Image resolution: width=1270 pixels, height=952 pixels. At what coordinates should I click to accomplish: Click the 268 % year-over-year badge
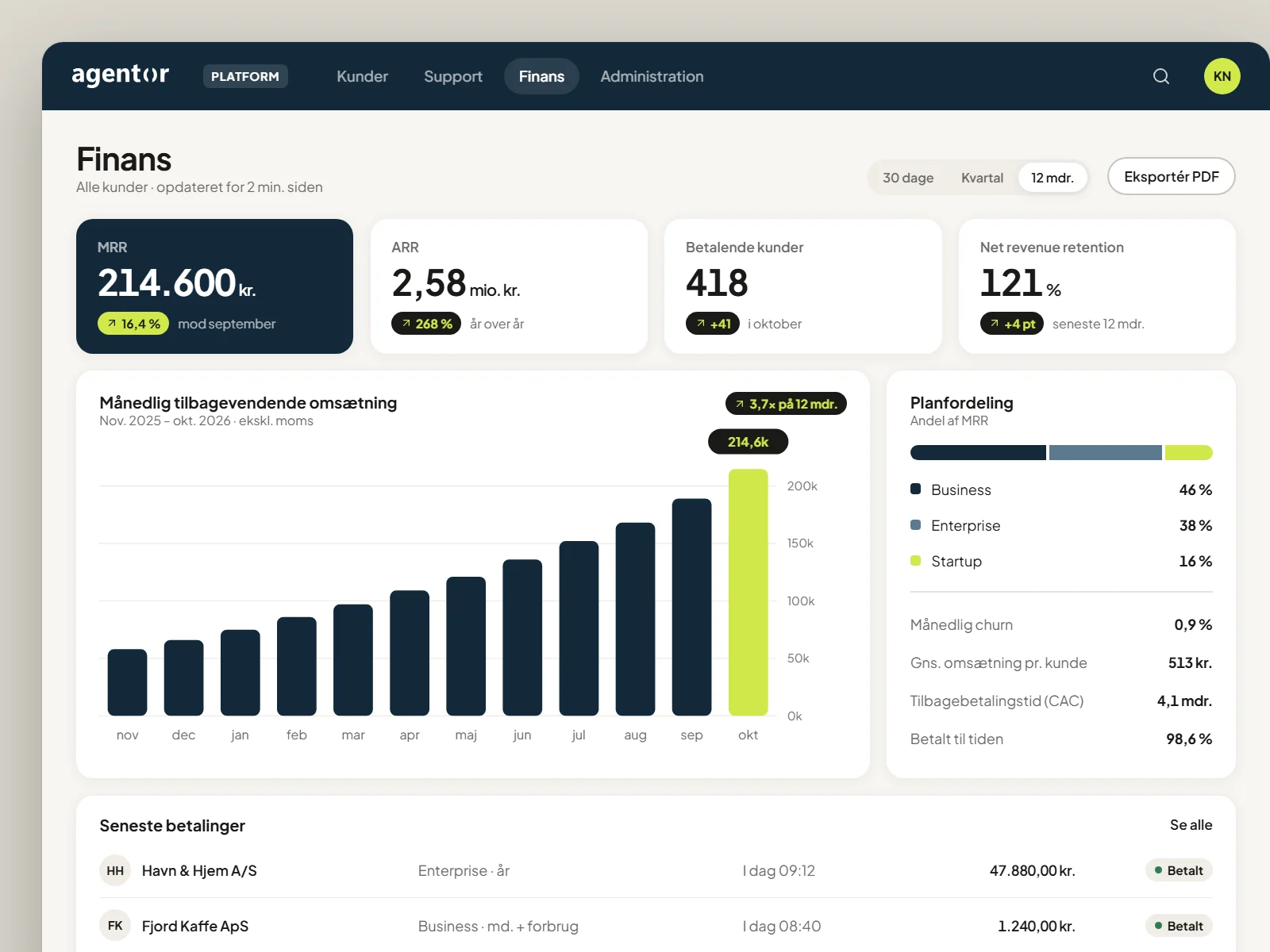426,324
